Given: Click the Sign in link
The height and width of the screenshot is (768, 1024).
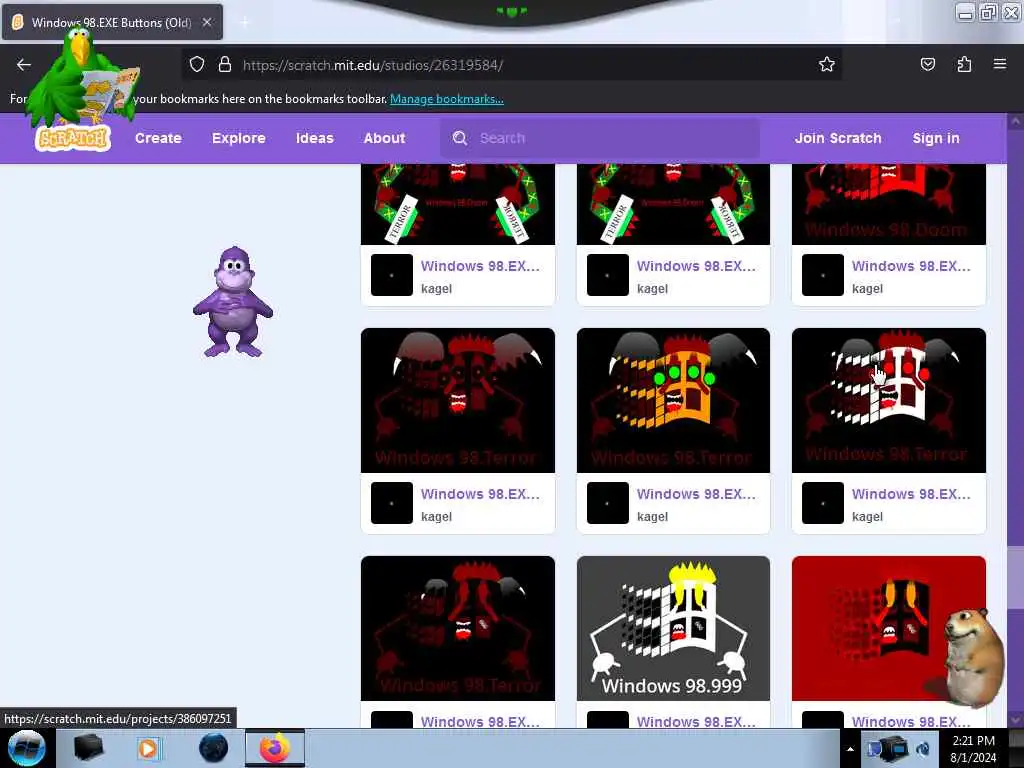Looking at the screenshot, I should pyautogui.click(x=936, y=138).
